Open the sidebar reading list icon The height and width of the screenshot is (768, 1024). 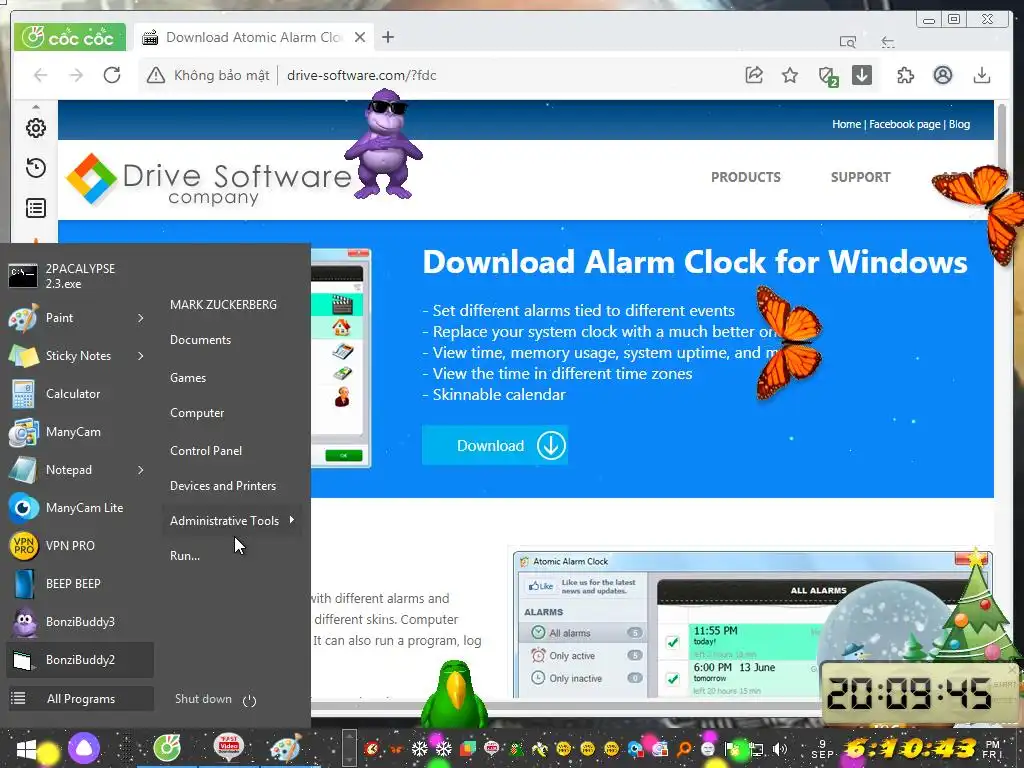(x=36, y=208)
